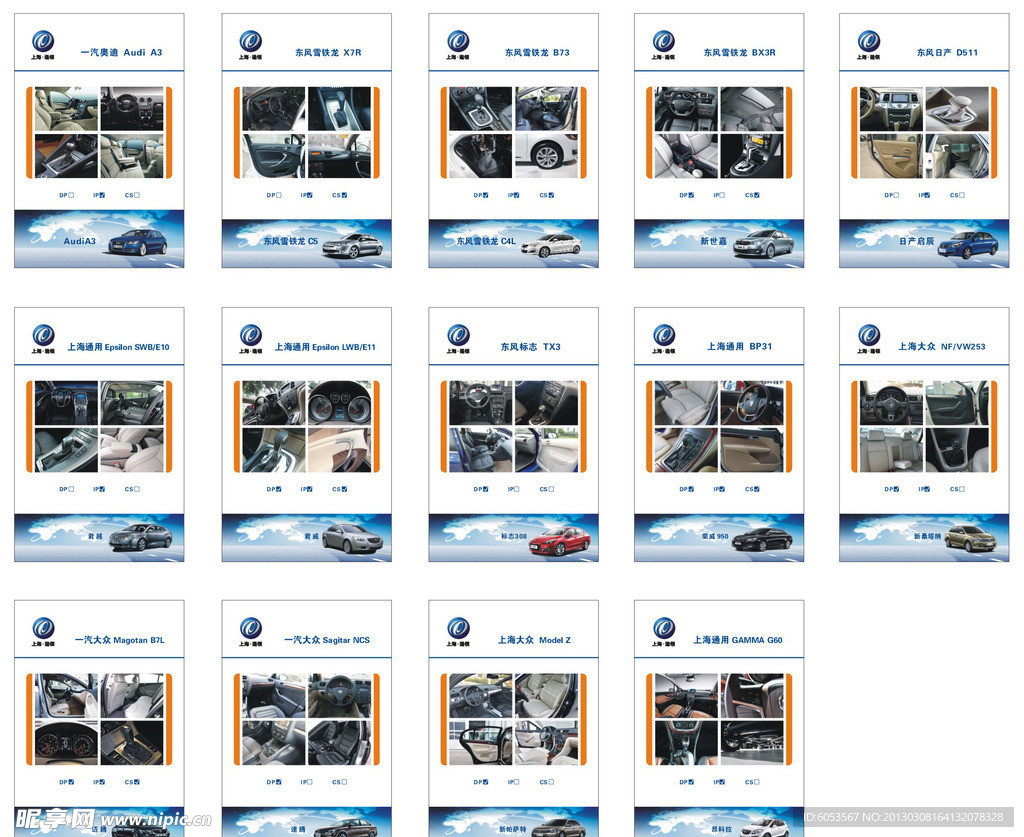
Task: Toggle the DP checkbox on the X7R card
Action: [x=279, y=195]
